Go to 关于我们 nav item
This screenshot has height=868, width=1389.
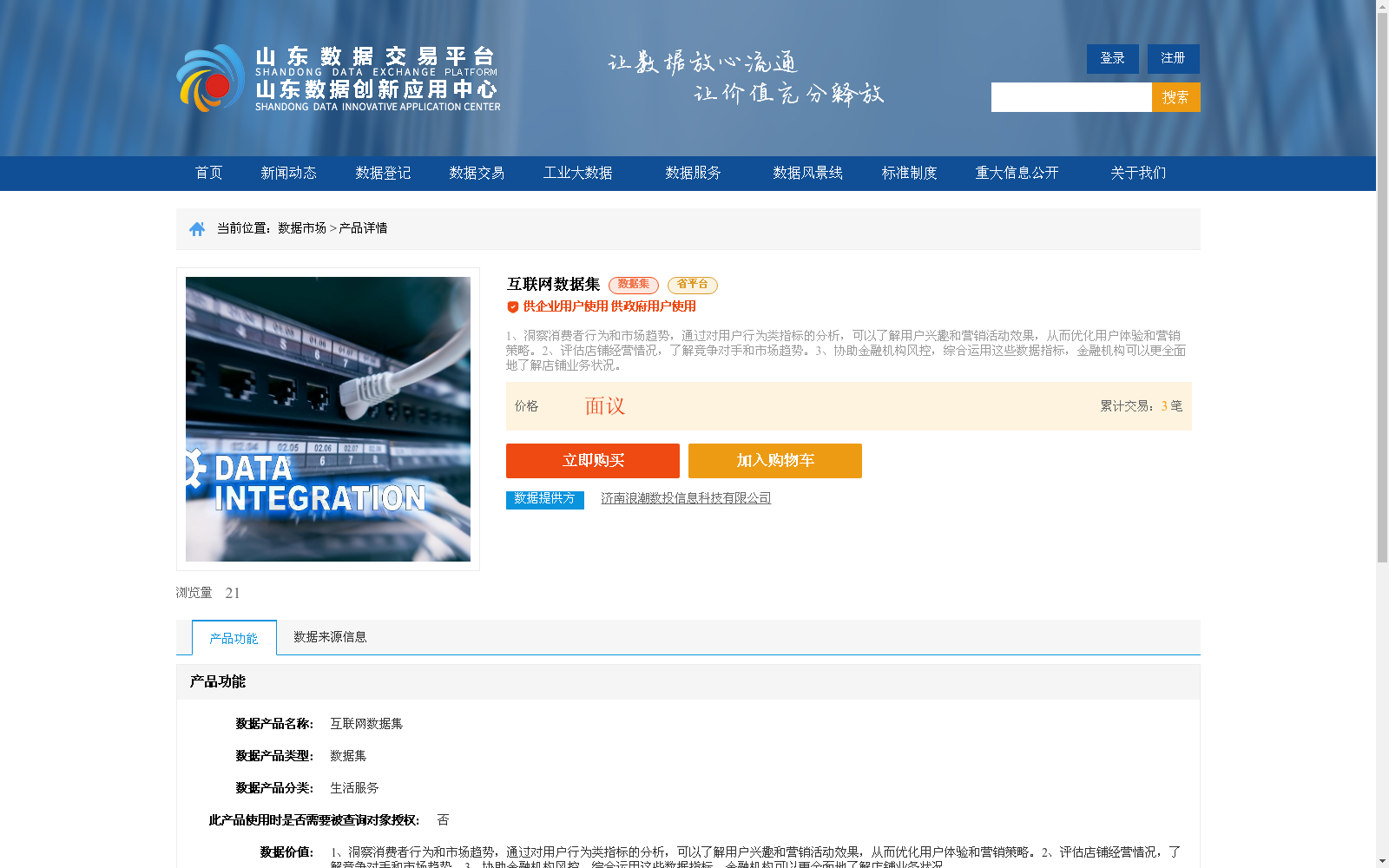[x=1139, y=173]
